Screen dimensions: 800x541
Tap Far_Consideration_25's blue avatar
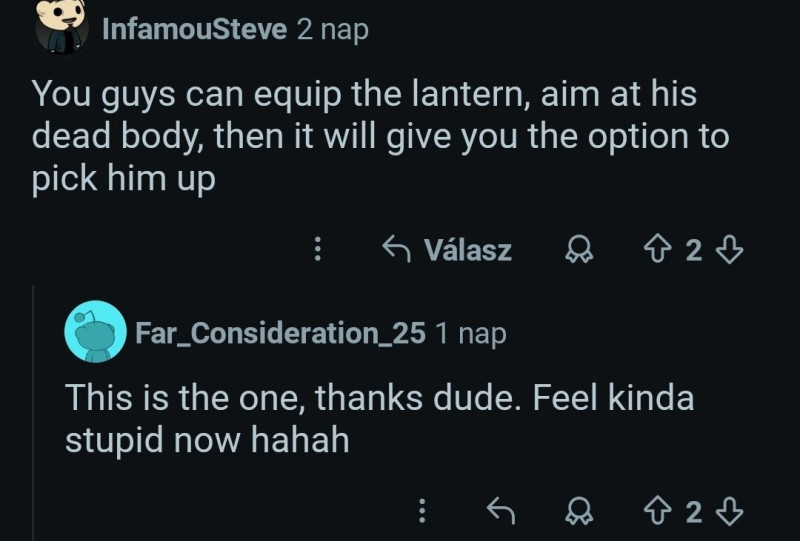coord(93,331)
